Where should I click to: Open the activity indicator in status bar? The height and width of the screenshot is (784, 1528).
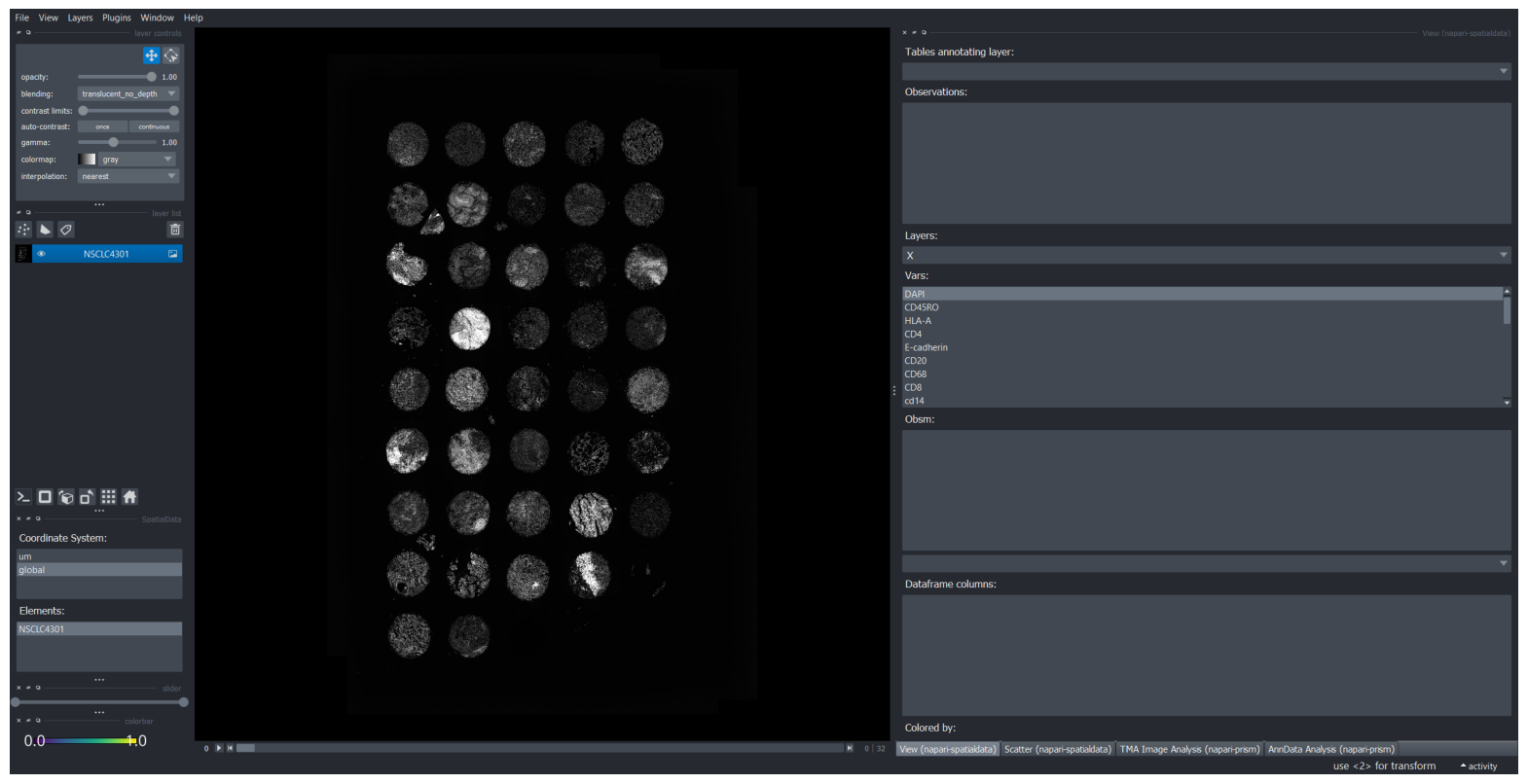coord(1478,766)
